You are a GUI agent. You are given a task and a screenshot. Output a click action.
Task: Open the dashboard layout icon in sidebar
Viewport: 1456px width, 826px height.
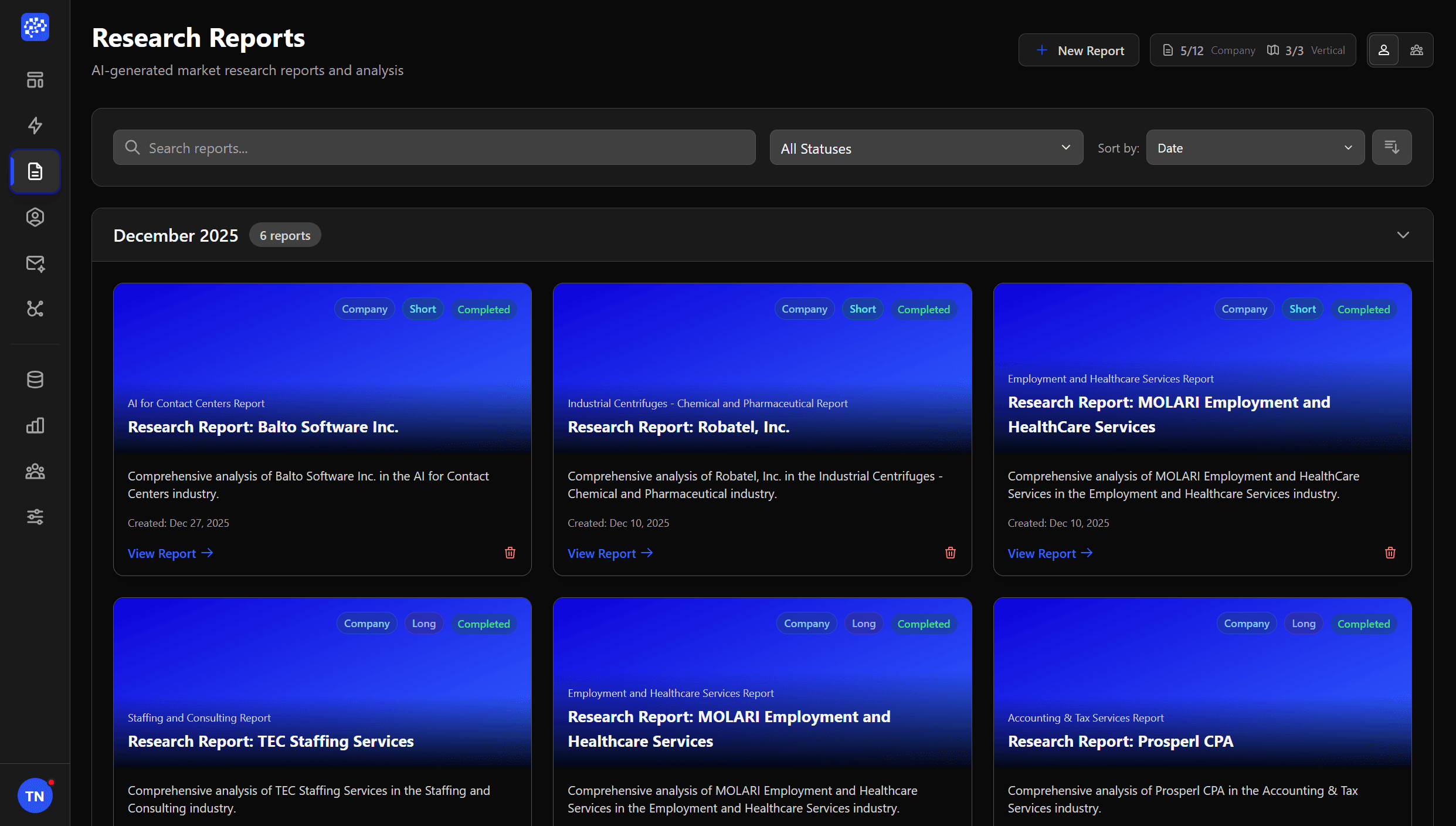[35, 80]
